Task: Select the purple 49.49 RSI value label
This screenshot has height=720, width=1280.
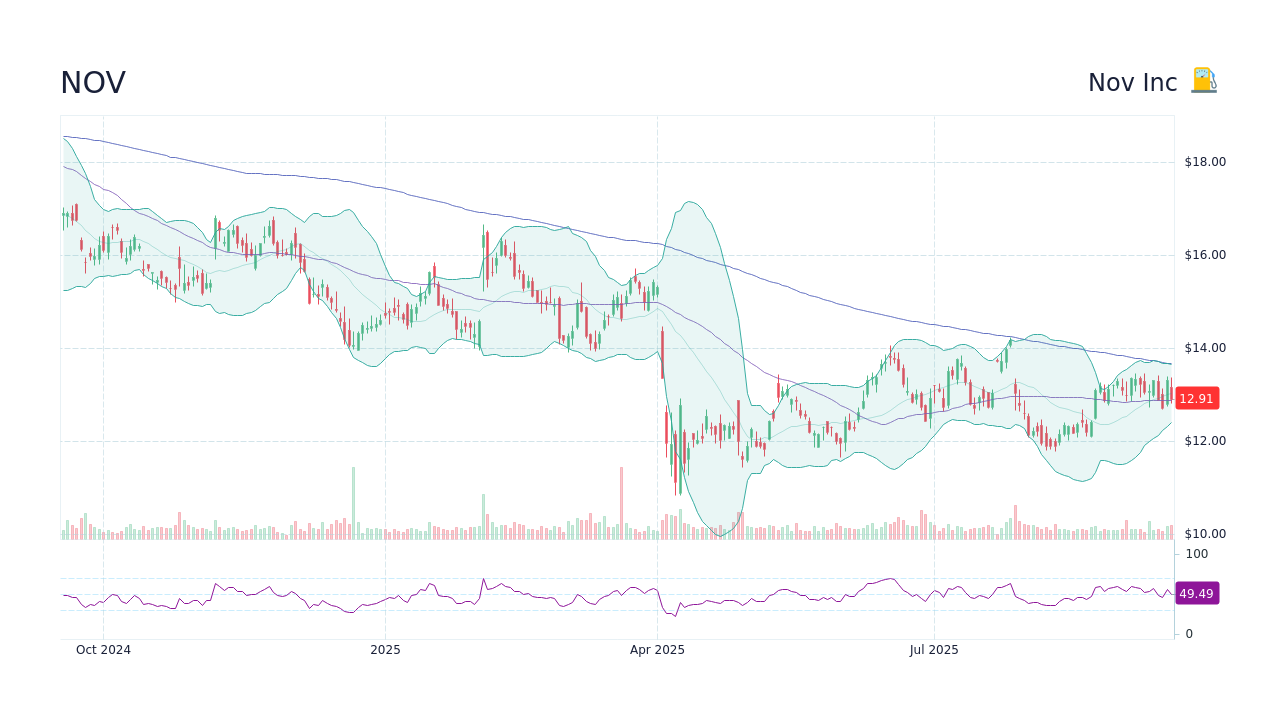Action: point(1196,593)
